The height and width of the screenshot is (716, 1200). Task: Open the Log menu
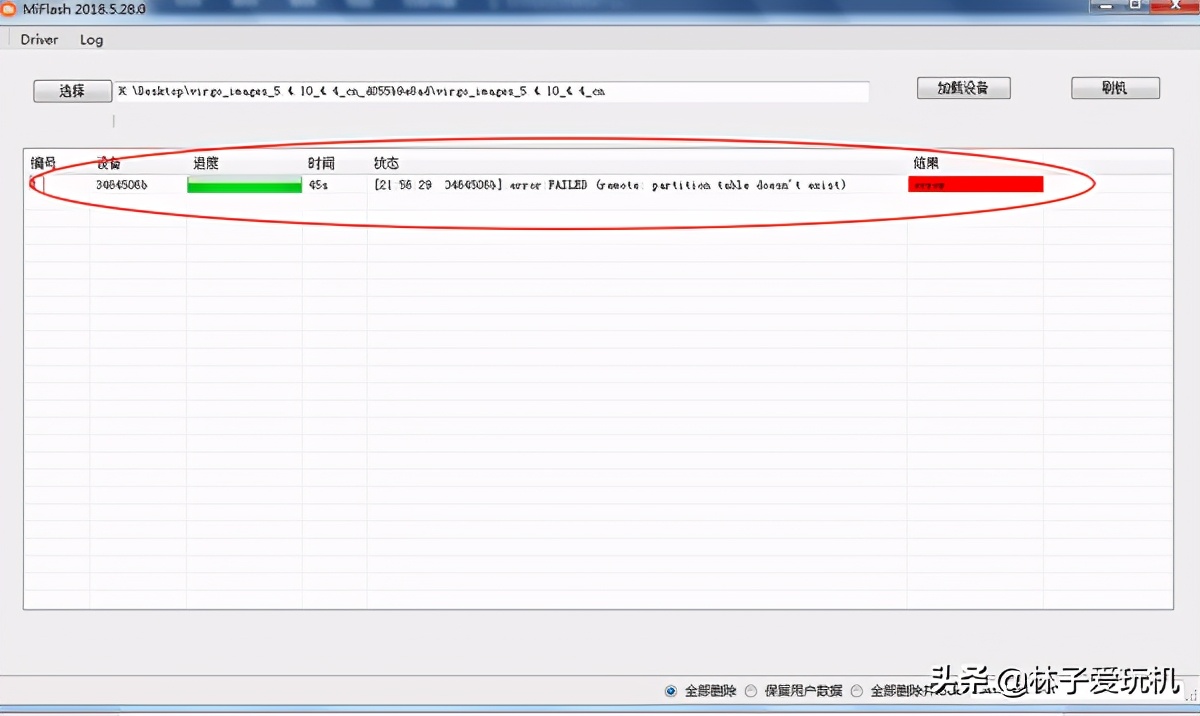click(91, 40)
